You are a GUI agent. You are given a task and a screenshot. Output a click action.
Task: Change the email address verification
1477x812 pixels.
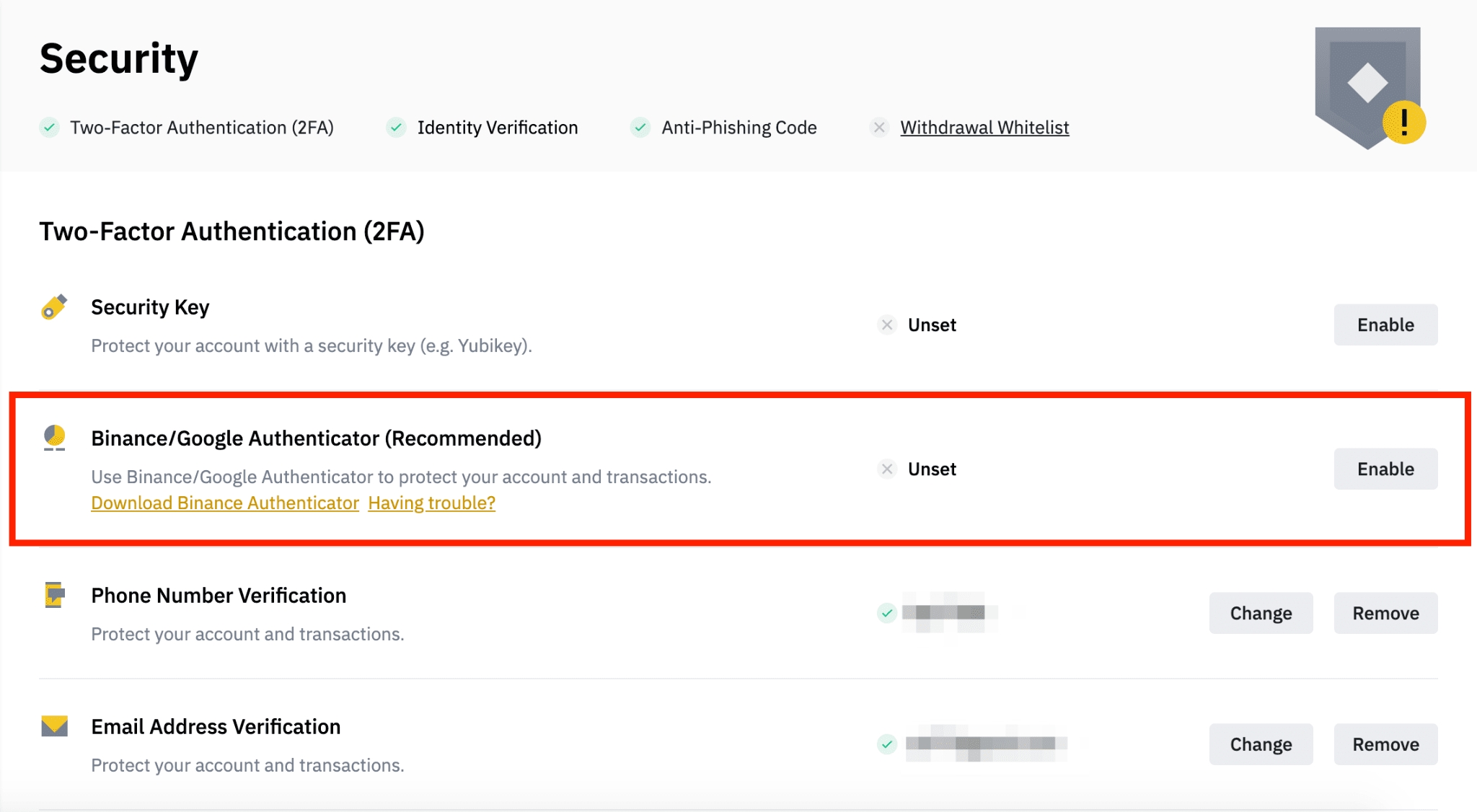coord(1260,744)
